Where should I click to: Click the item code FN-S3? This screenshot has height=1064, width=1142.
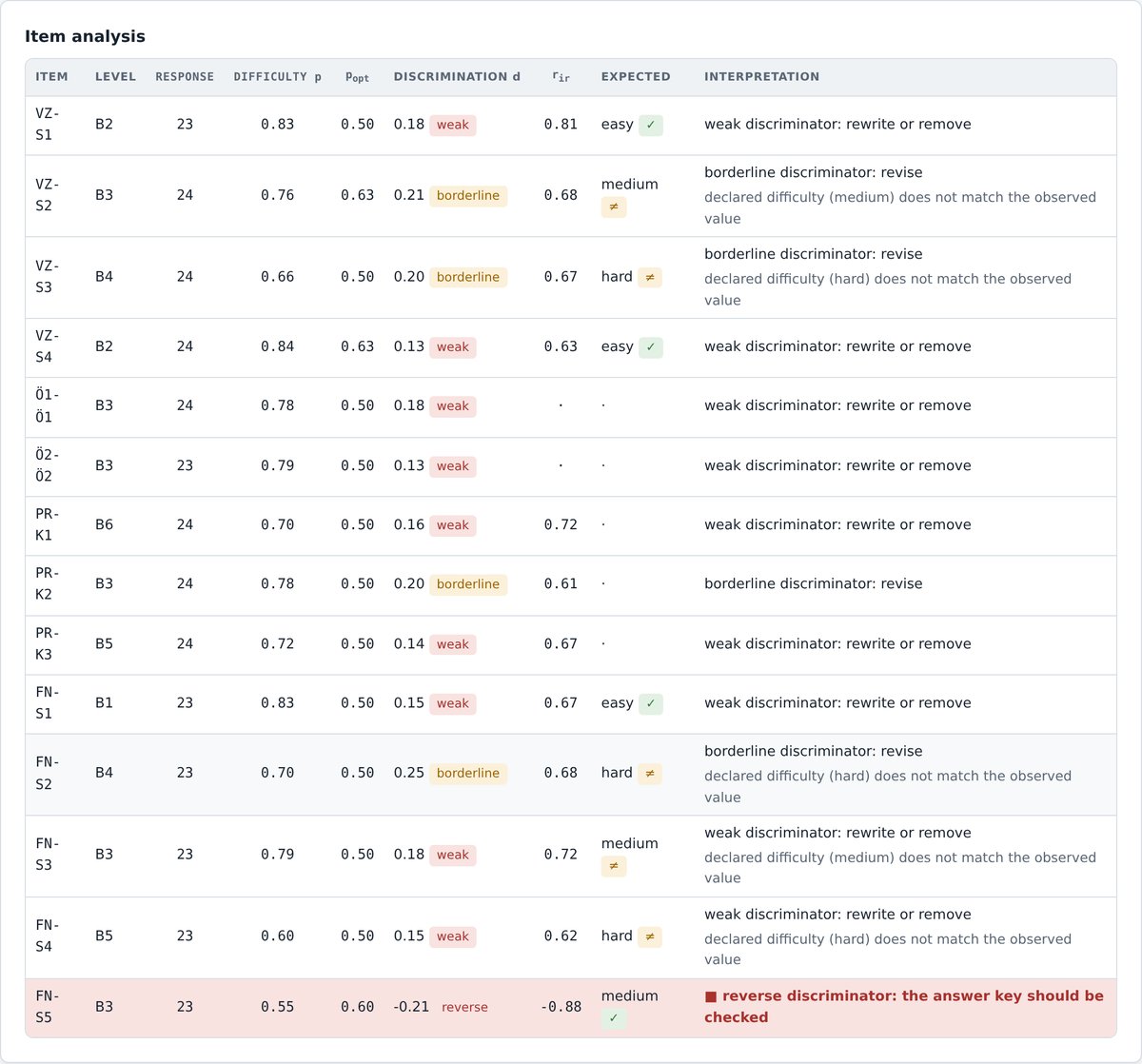click(x=48, y=855)
